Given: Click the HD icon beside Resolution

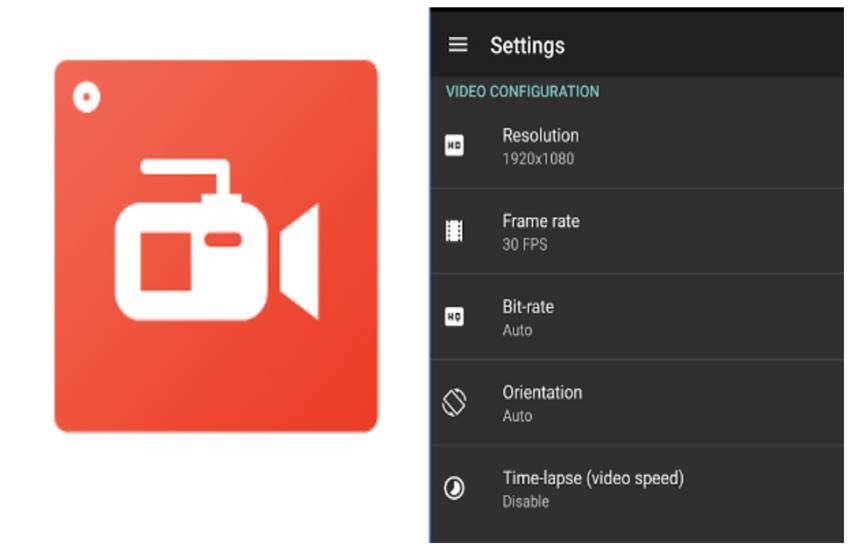Looking at the screenshot, I should tap(454, 146).
